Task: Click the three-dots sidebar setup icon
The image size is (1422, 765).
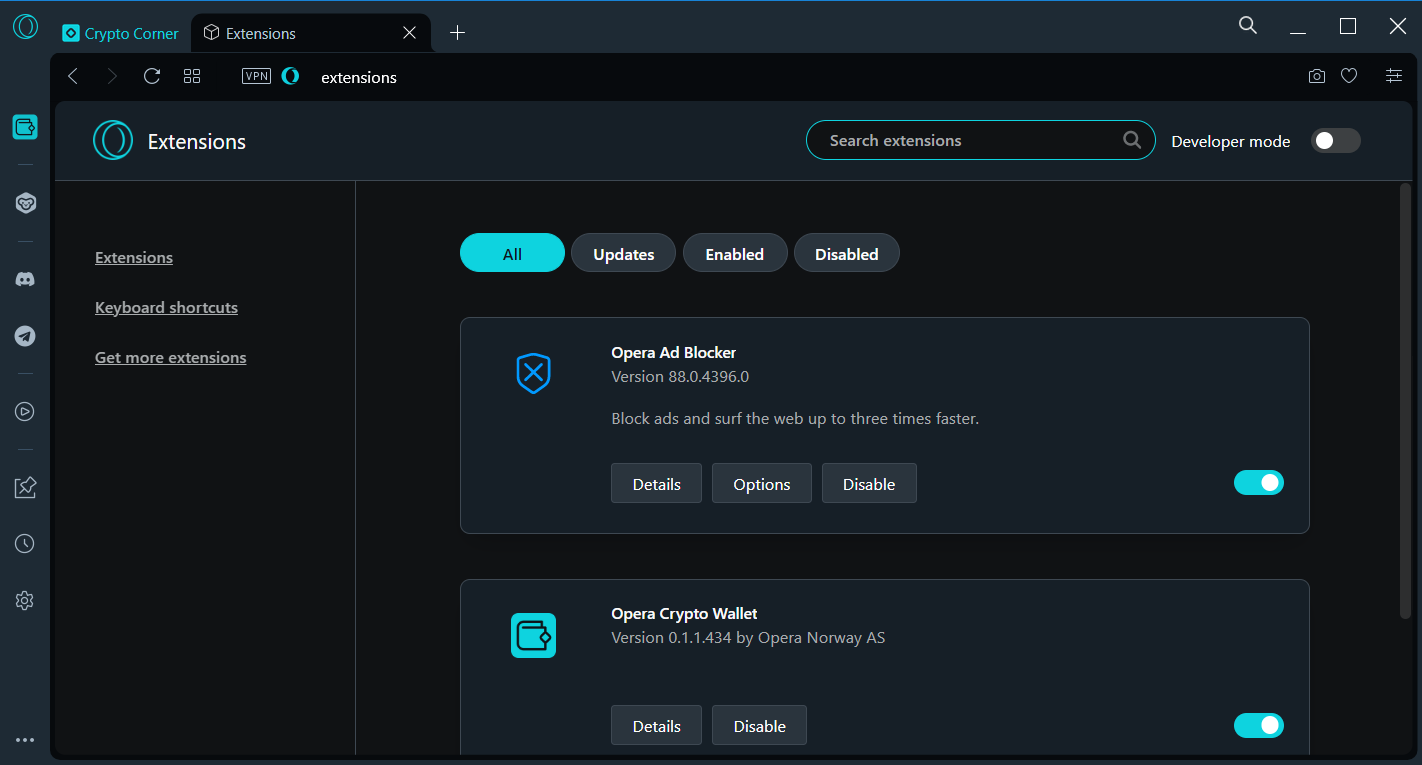Action: (x=25, y=741)
